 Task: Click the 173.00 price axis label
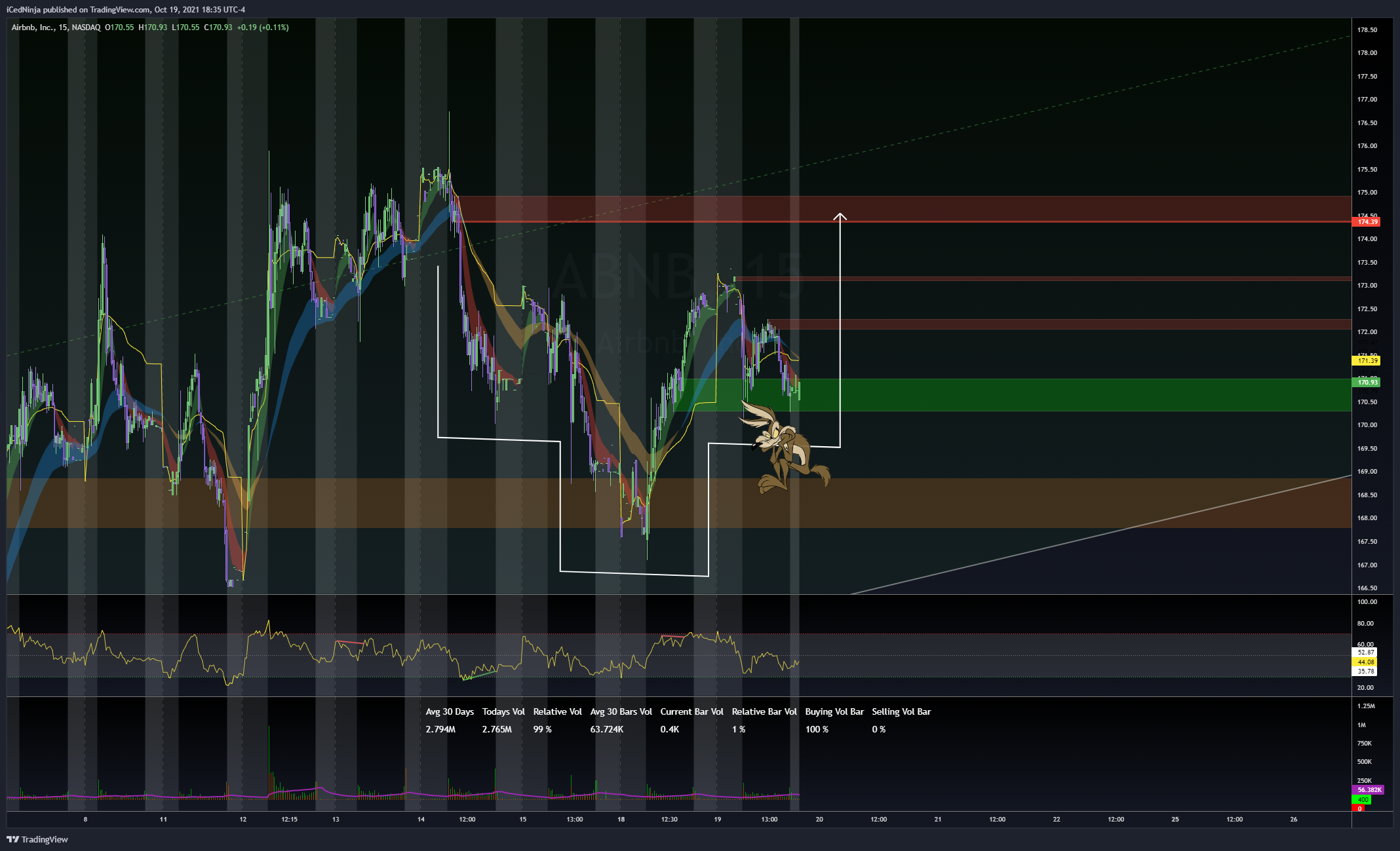point(1367,286)
